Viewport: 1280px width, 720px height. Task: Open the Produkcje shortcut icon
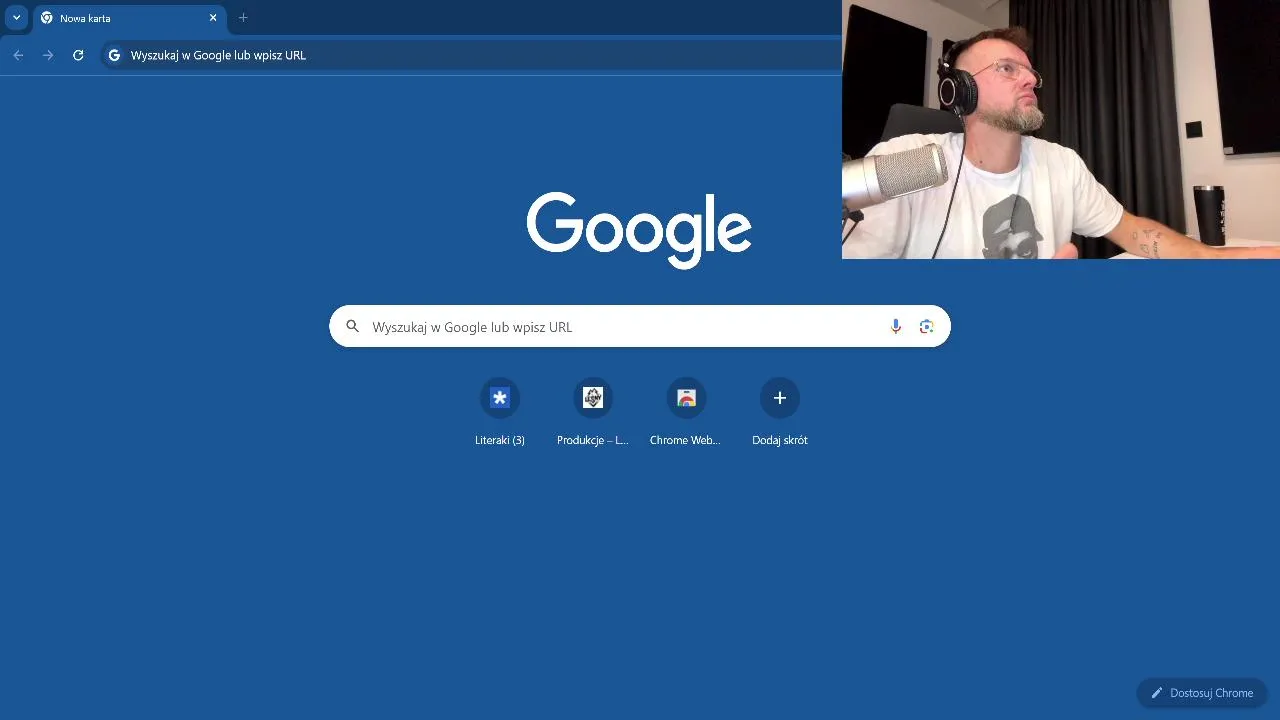[x=593, y=398]
